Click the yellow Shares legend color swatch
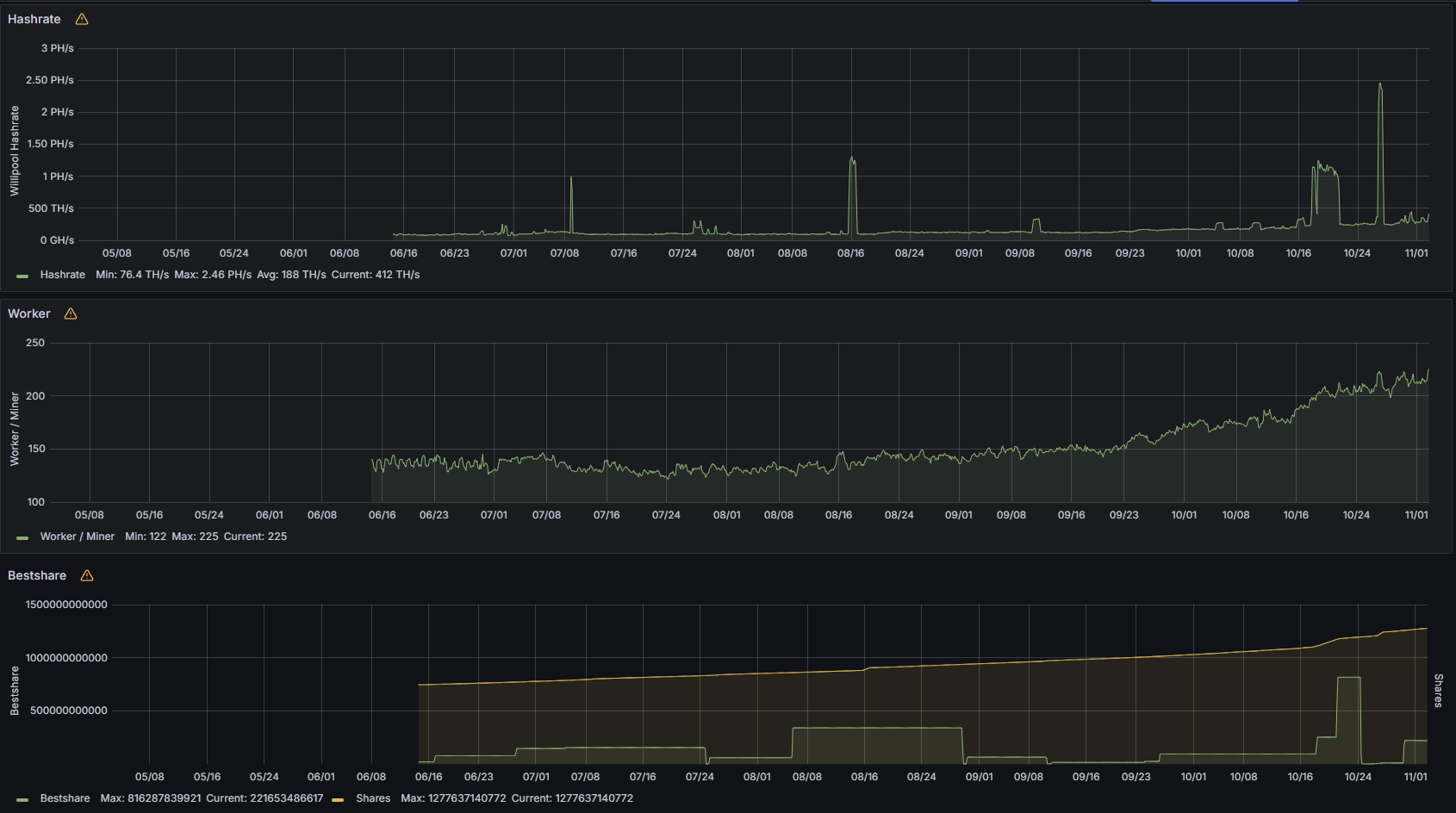The width and height of the screenshot is (1456, 813). (338, 799)
